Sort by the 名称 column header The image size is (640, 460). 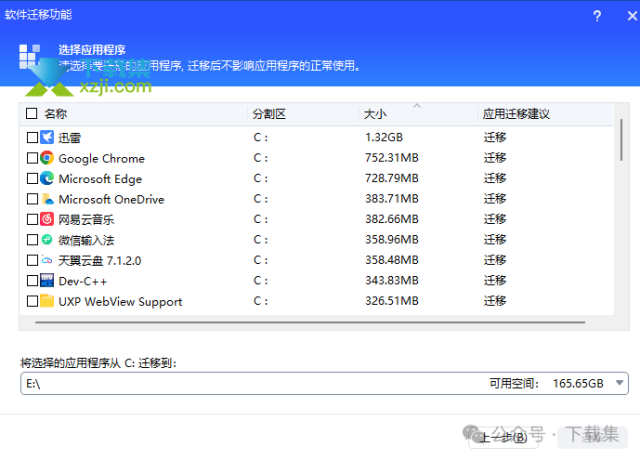click(56, 113)
